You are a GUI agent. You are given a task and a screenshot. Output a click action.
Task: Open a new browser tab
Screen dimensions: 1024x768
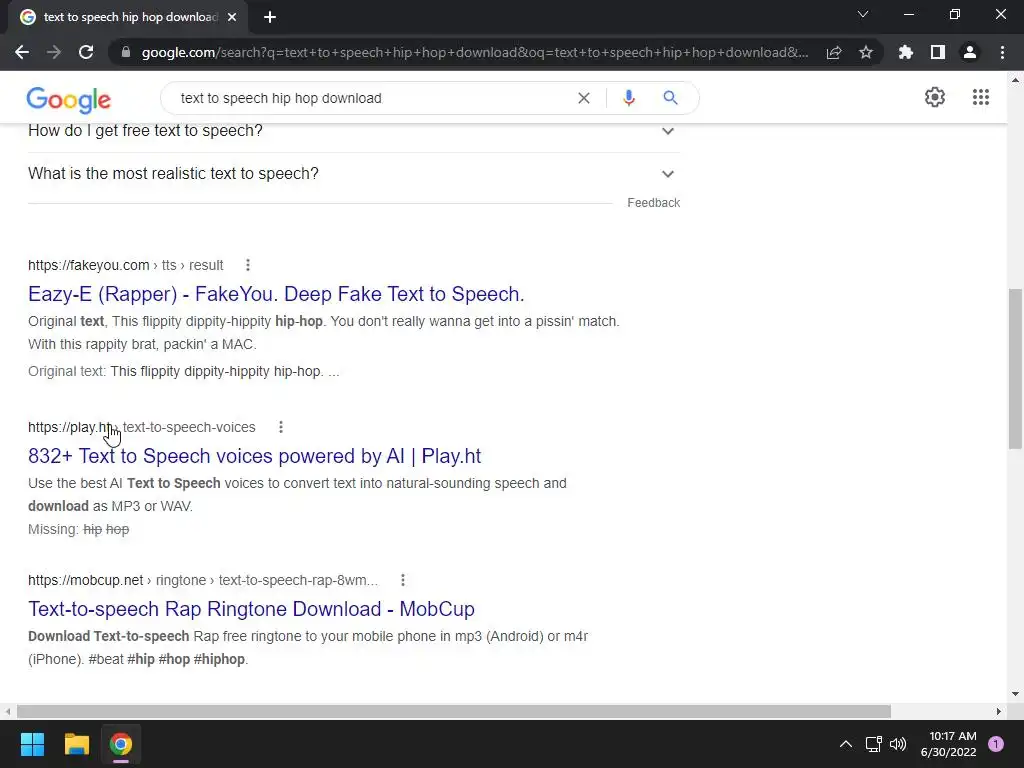pyautogui.click(x=270, y=18)
